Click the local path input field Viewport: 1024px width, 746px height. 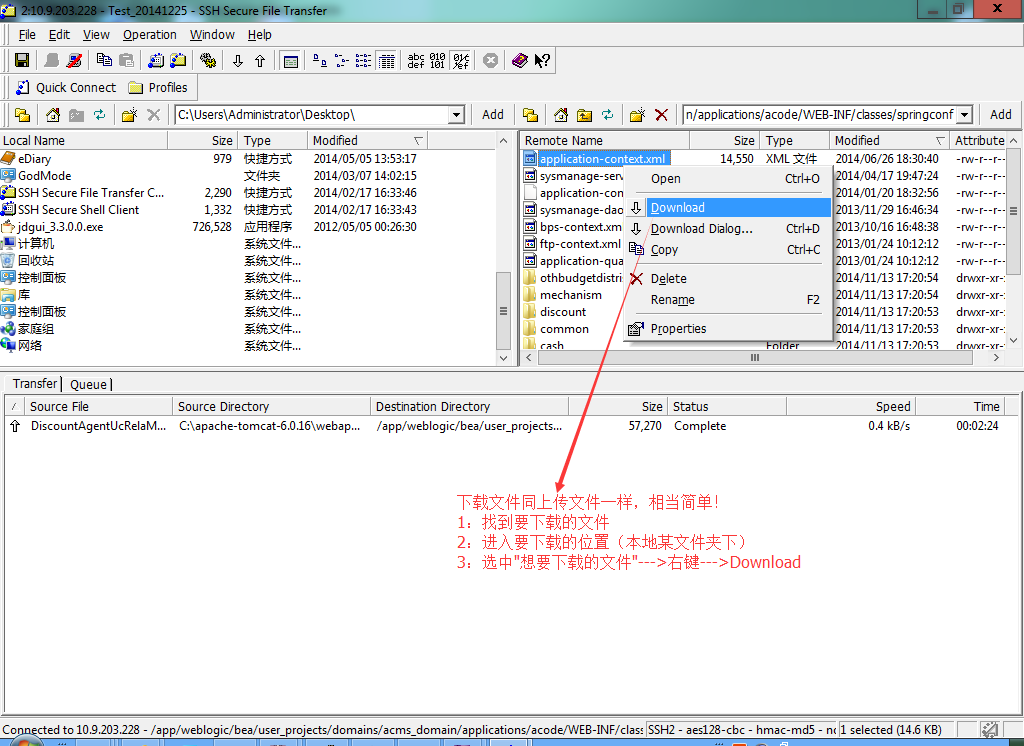tap(313, 115)
